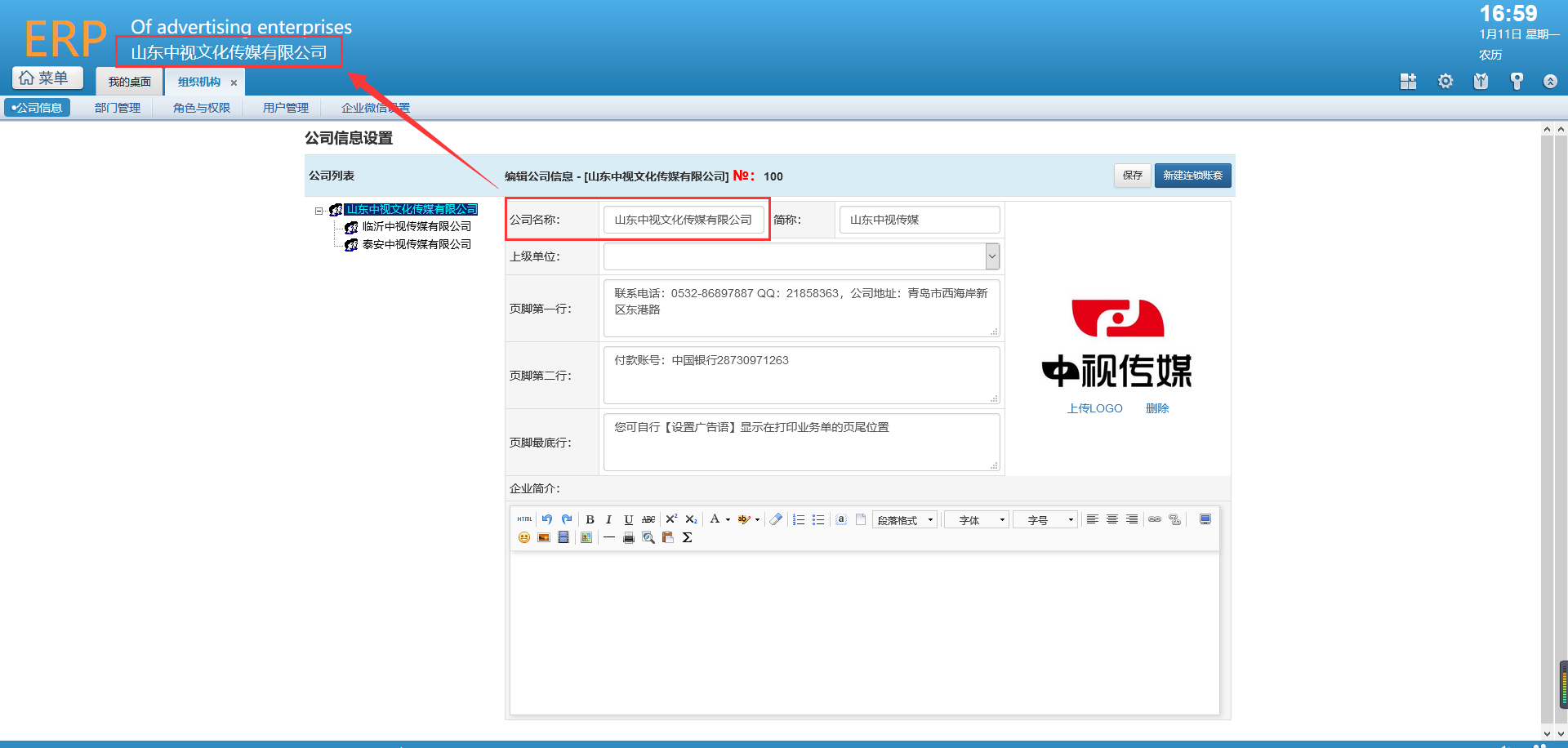Remove hyperlink with the unlink icon
The width and height of the screenshot is (1568, 748).
click(x=1174, y=519)
